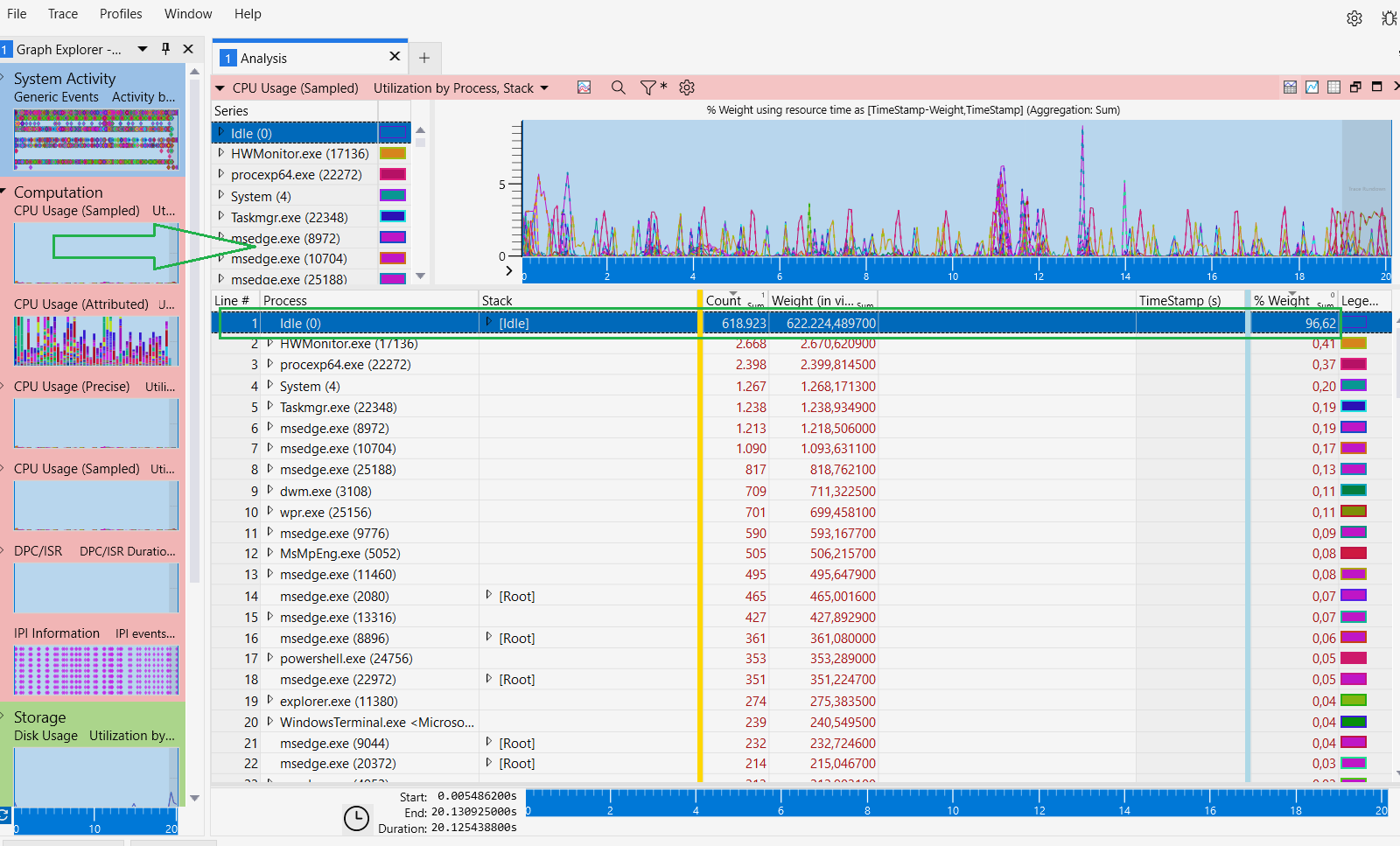Open Utilization by Process, Stack preset dropdown
The image size is (1400, 846).
[461, 87]
